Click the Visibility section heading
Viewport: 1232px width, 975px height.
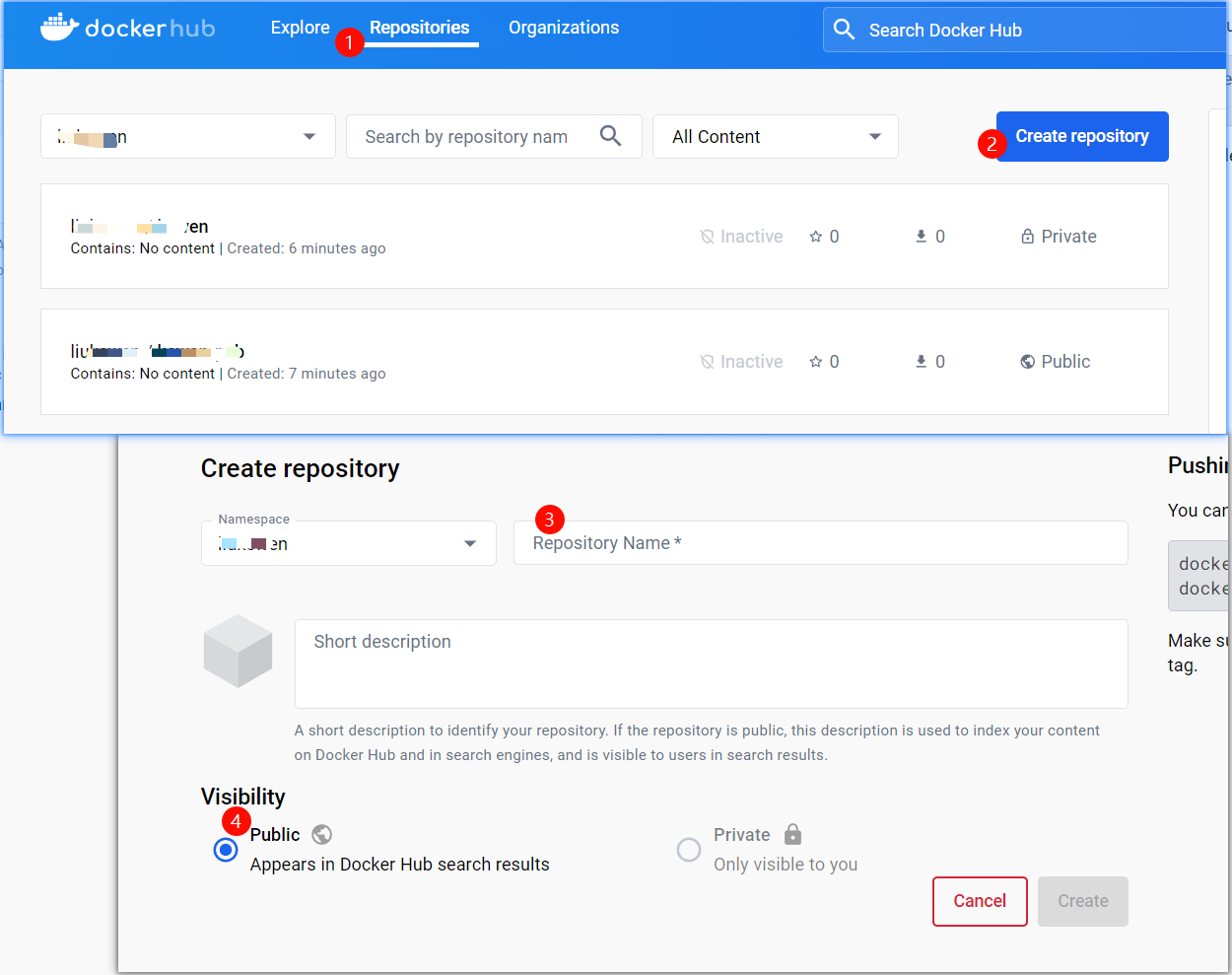tap(243, 797)
